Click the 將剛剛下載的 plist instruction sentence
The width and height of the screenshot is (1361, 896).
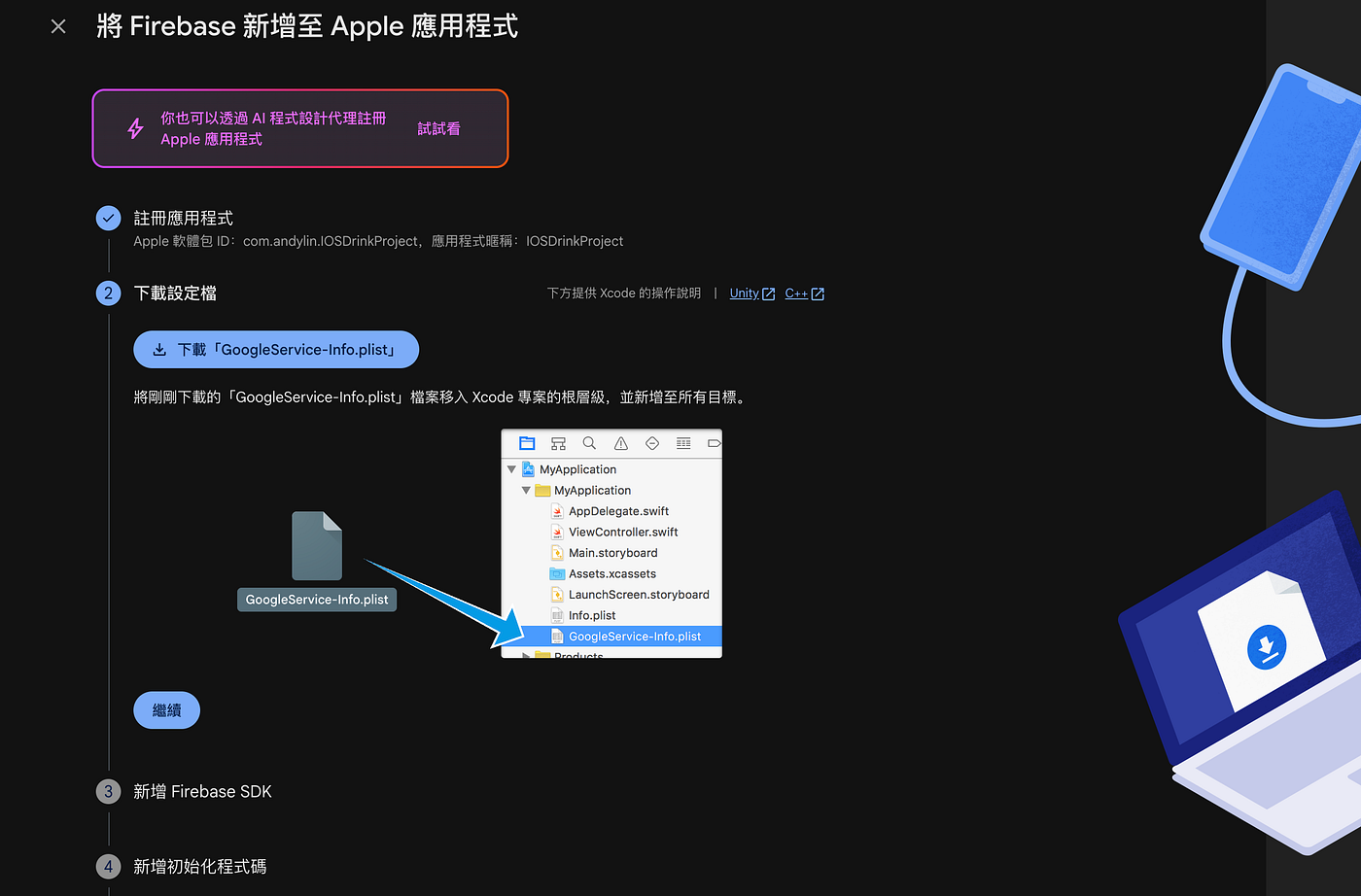440,397
